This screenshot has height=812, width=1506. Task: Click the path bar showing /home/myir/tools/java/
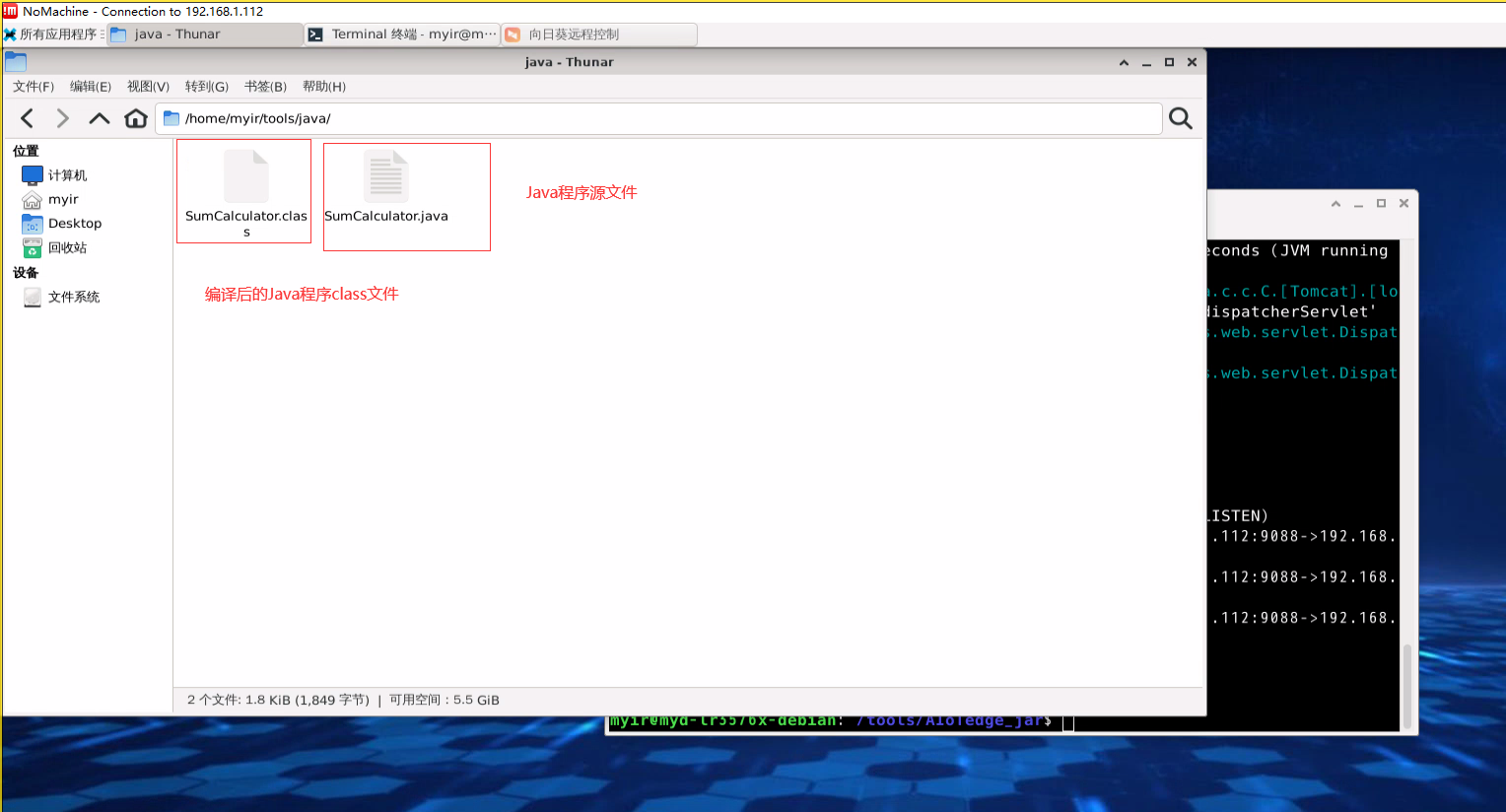click(x=658, y=119)
